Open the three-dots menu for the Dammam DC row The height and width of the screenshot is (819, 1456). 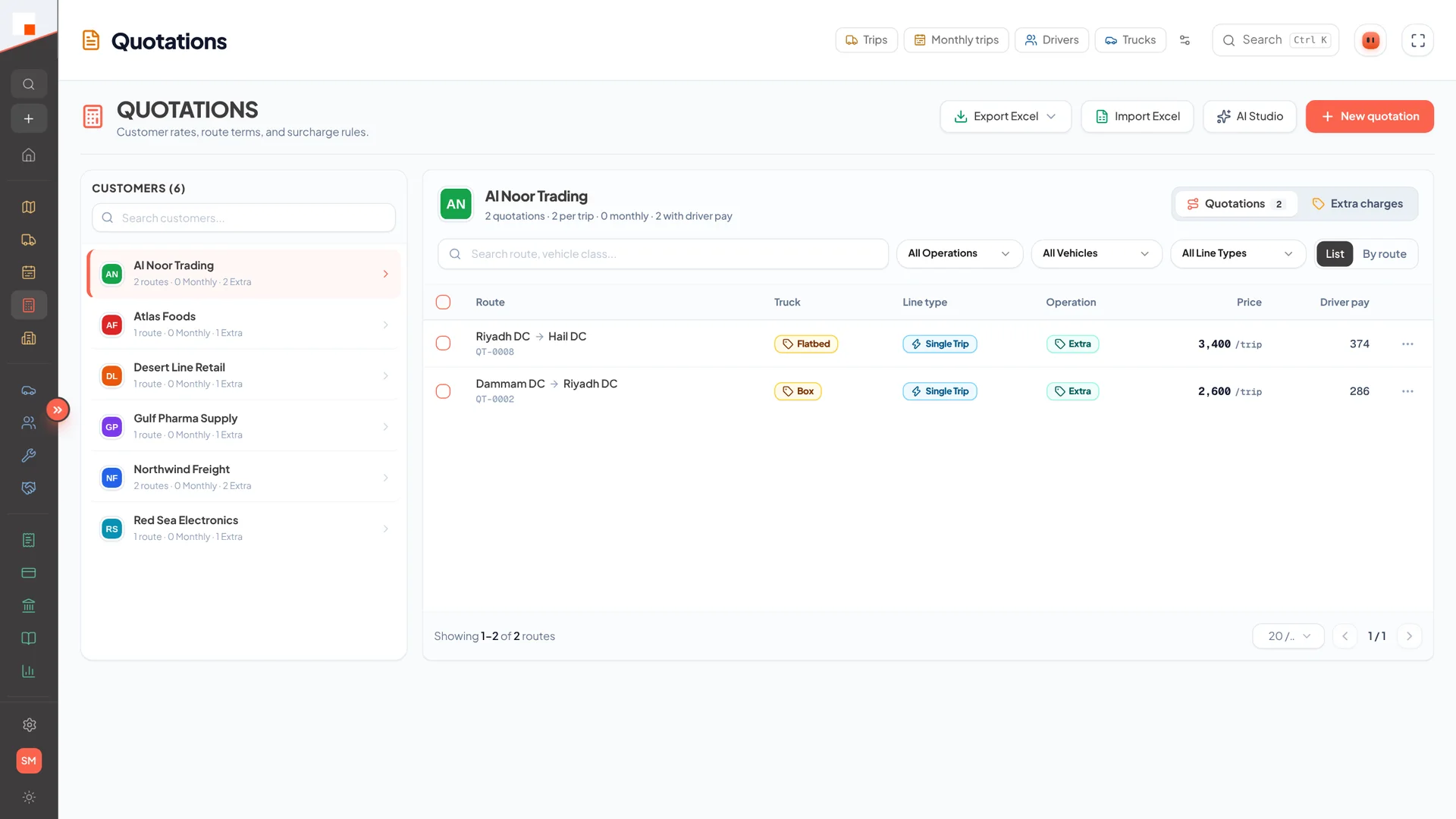[x=1407, y=391]
